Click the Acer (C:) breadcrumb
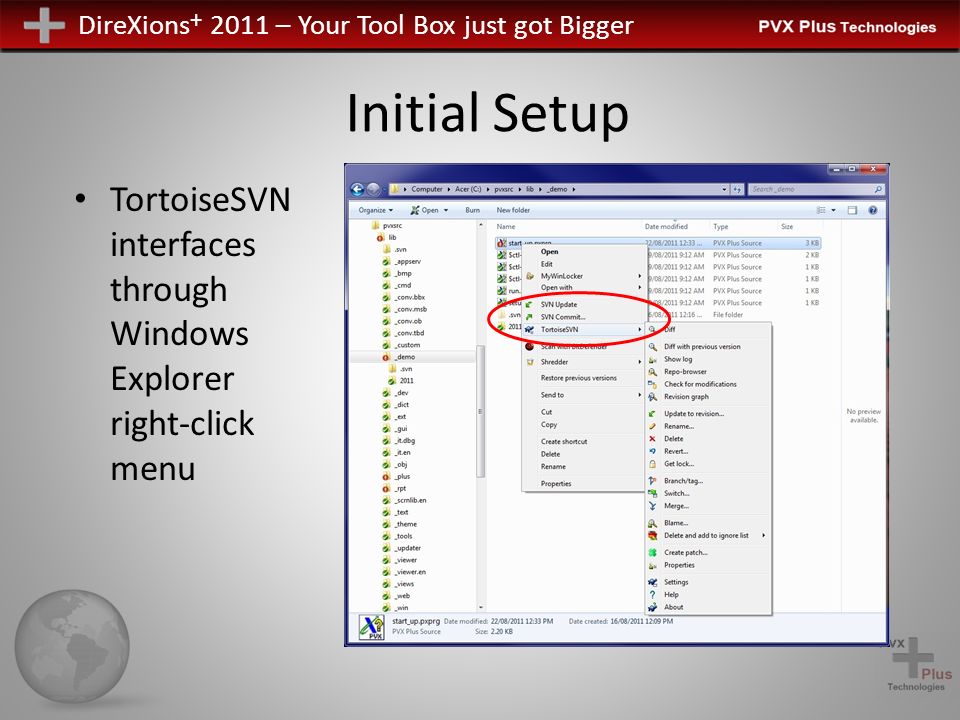 coord(468,189)
